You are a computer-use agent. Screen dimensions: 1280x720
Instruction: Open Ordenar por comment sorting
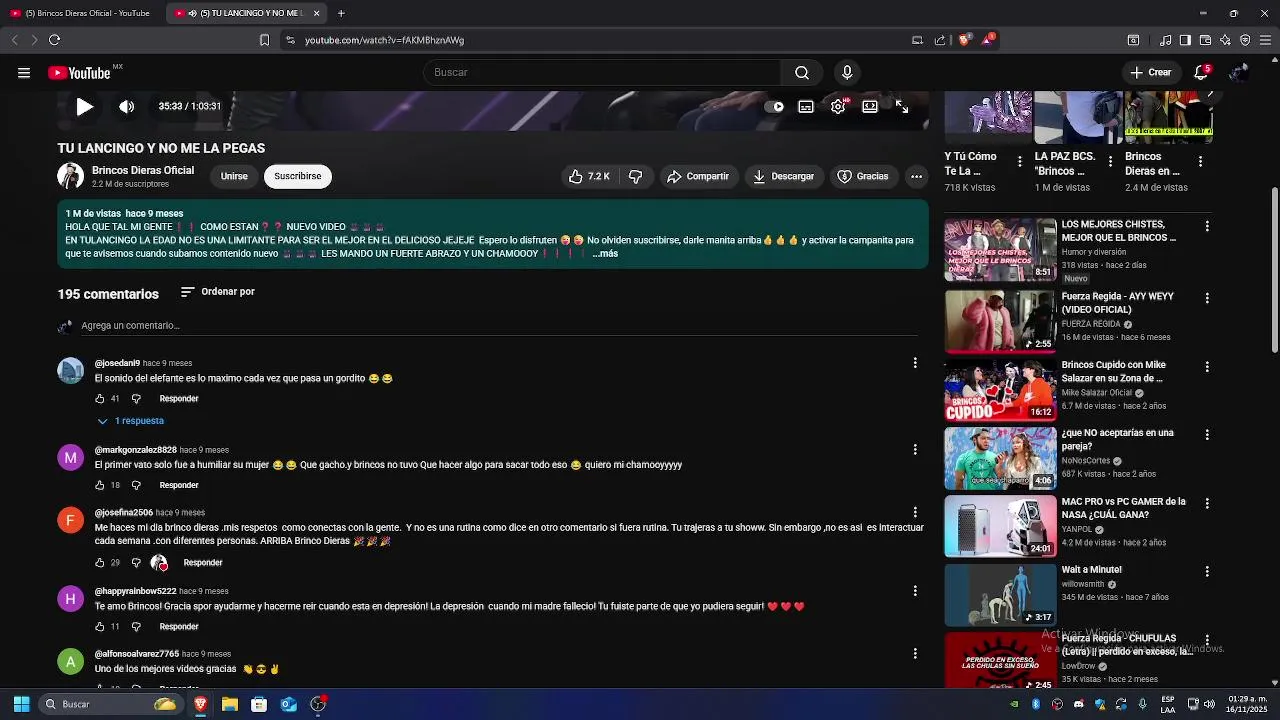[x=218, y=292]
